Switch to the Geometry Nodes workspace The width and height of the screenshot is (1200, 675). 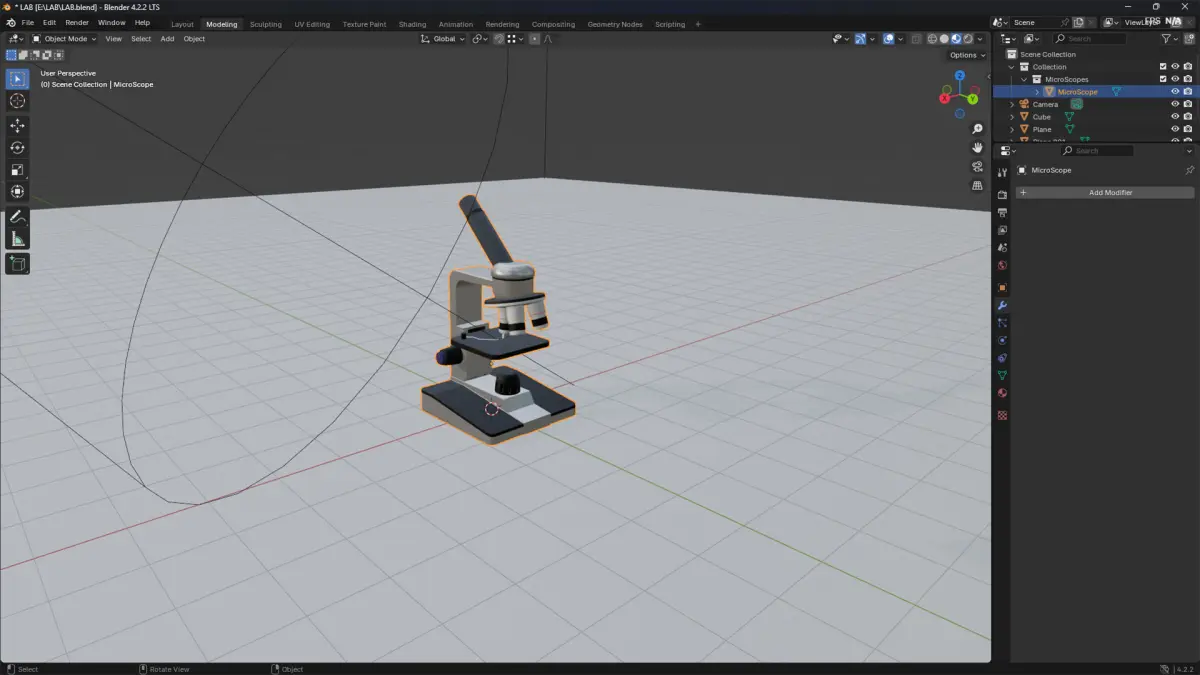[615, 24]
